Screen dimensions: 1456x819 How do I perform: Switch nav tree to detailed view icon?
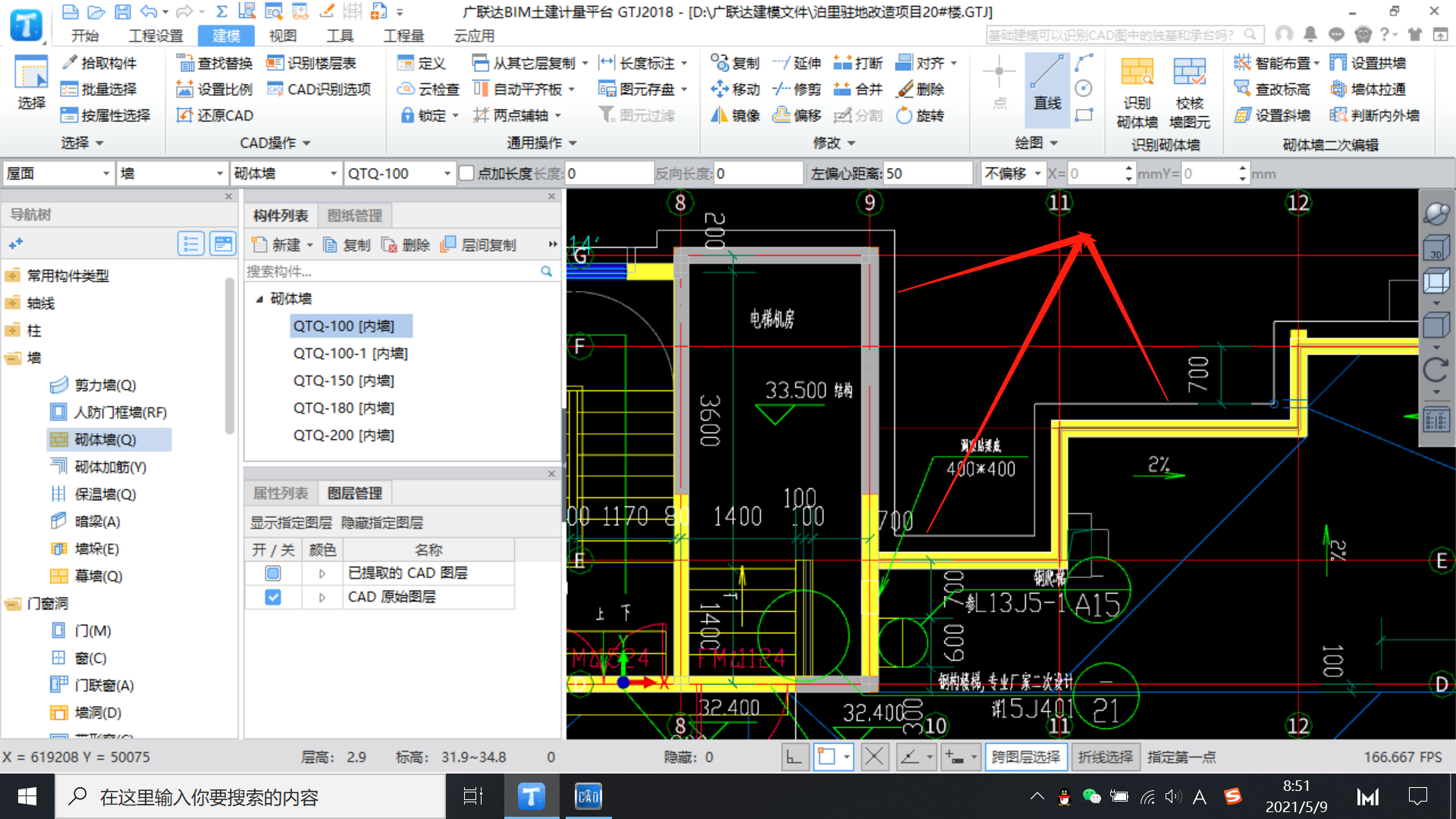tap(223, 244)
